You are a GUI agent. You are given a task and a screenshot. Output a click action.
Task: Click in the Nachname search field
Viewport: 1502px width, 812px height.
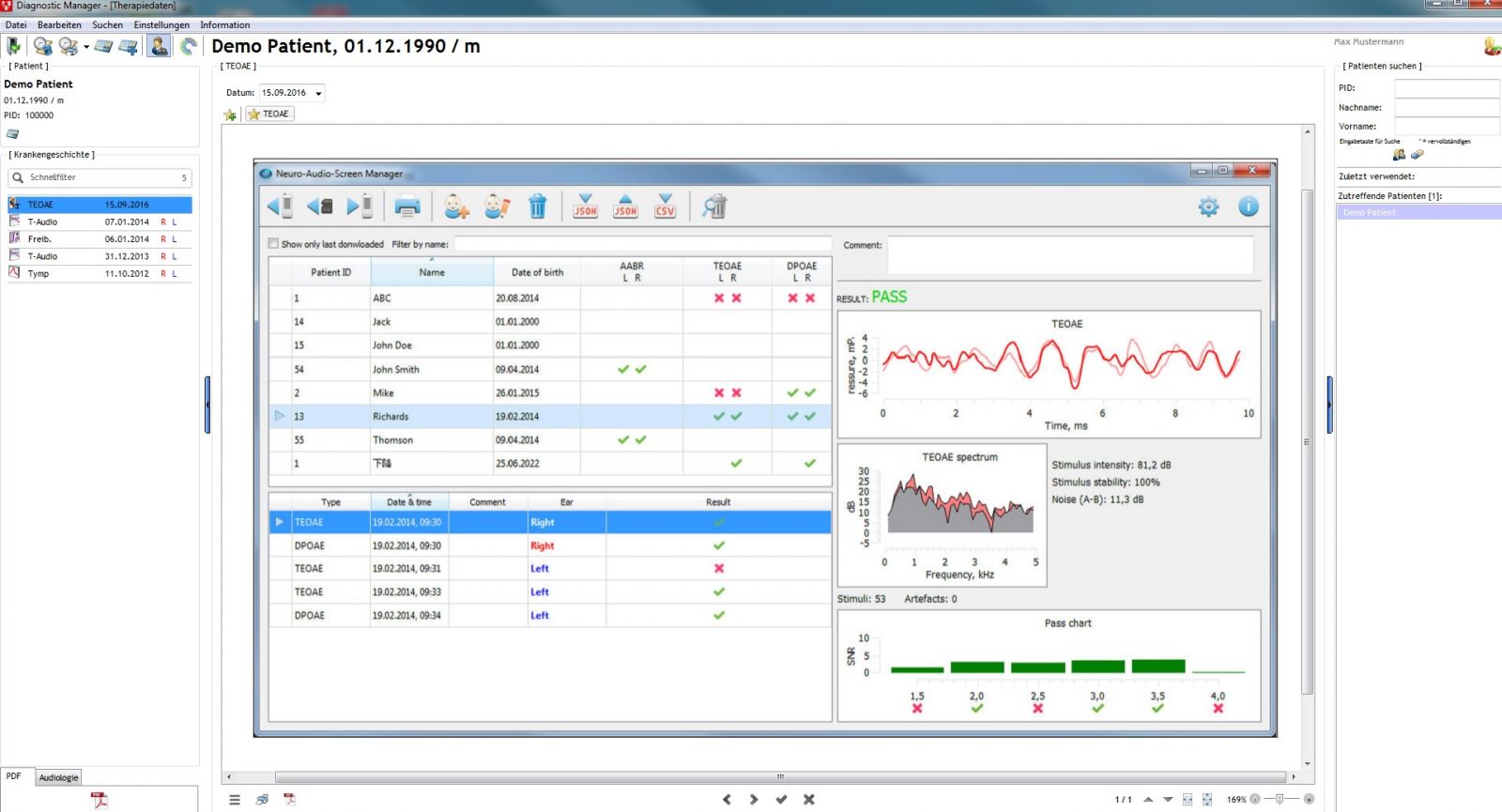click(1447, 108)
